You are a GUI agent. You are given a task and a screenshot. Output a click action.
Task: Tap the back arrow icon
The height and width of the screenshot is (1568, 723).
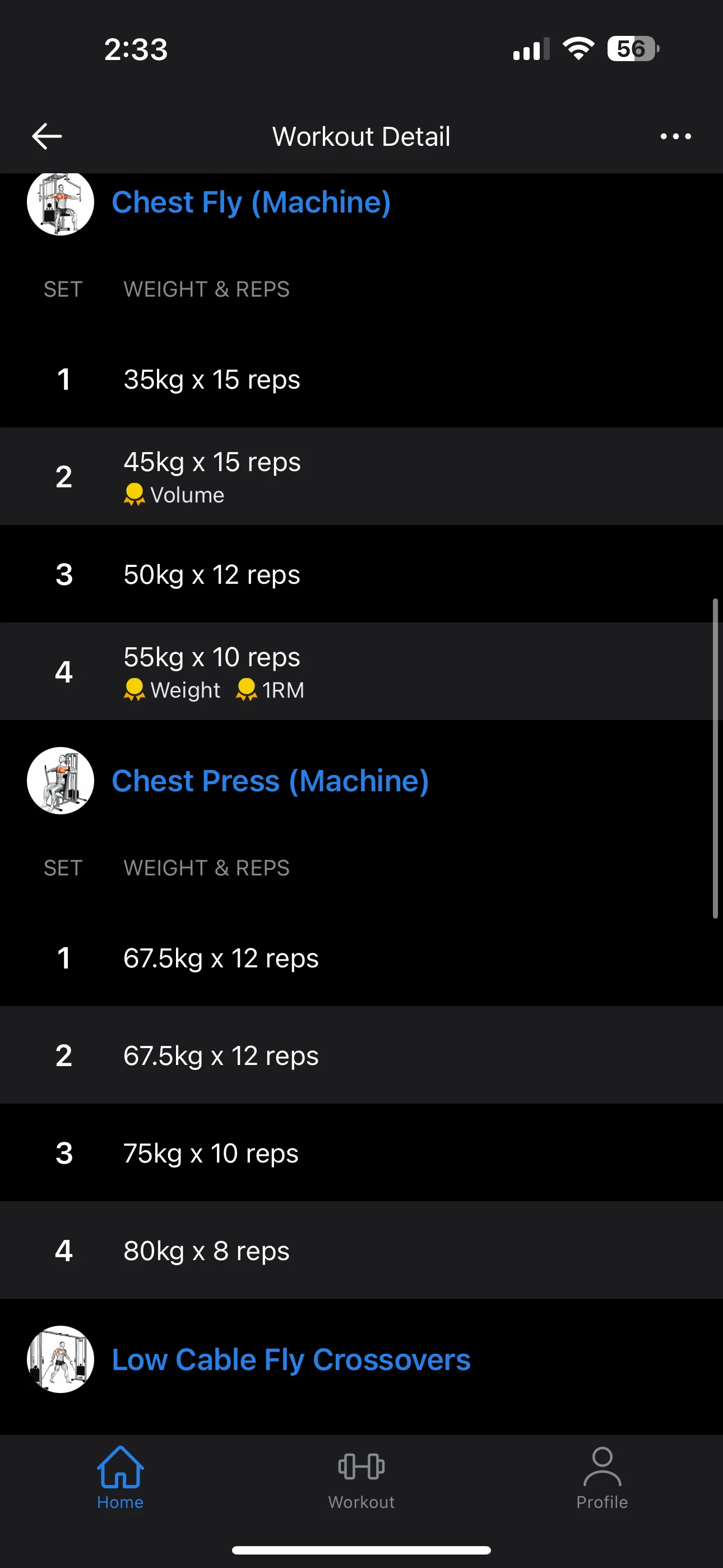click(47, 136)
